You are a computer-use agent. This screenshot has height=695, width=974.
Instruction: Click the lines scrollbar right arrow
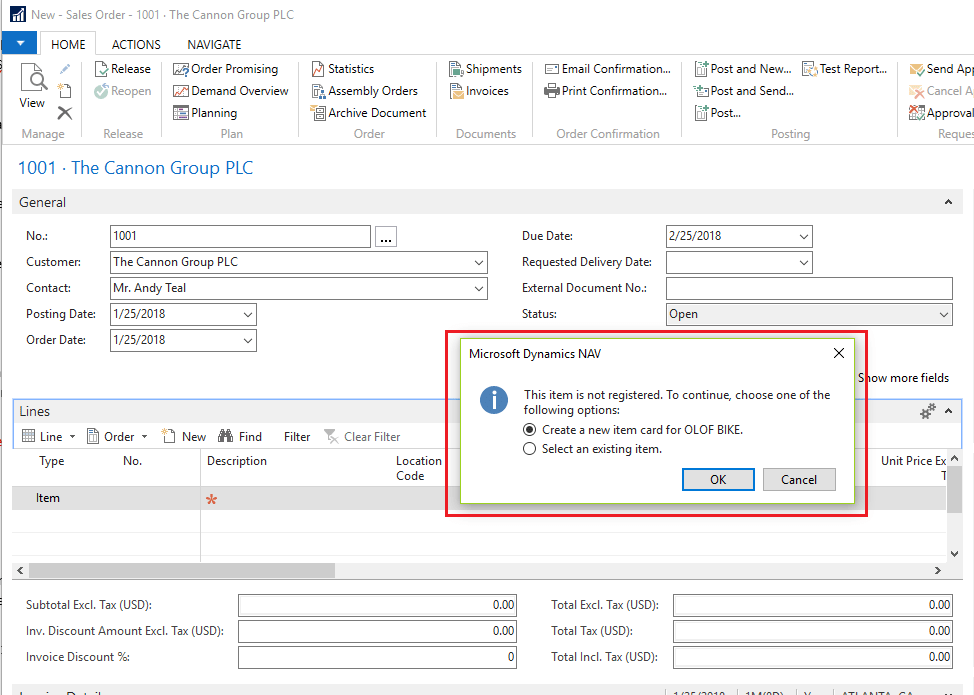point(937,570)
